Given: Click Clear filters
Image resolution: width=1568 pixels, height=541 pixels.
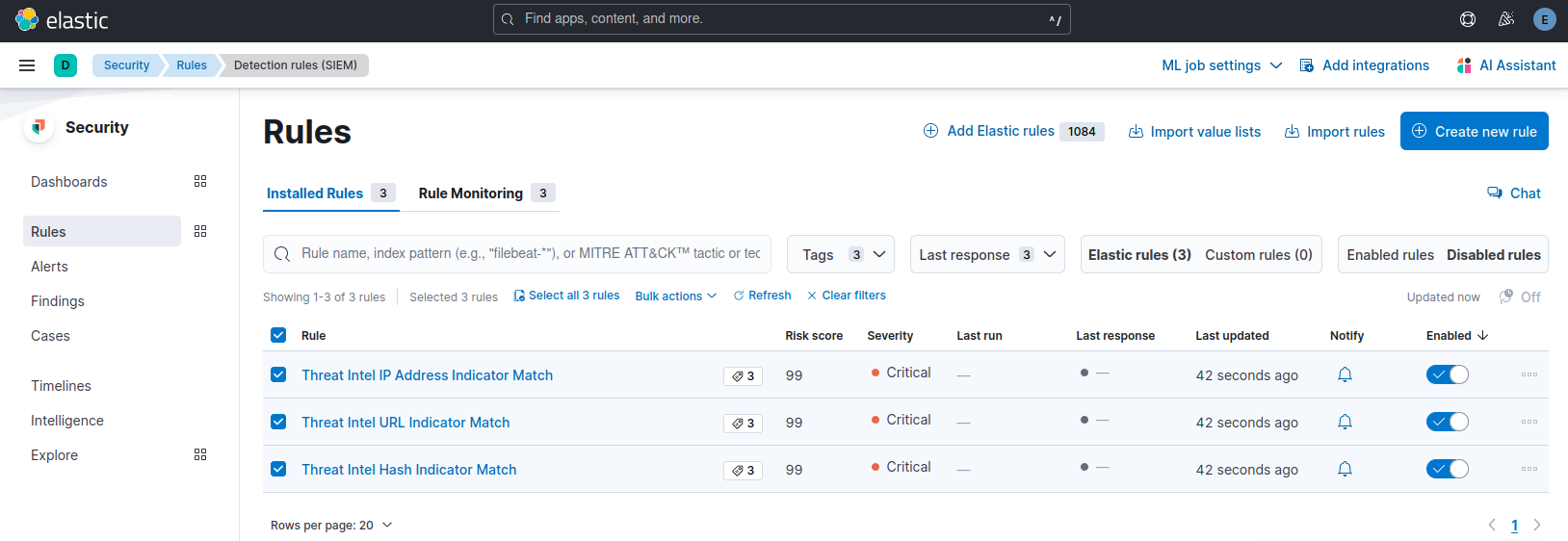Looking at the screenshot, I should [846, 296].
